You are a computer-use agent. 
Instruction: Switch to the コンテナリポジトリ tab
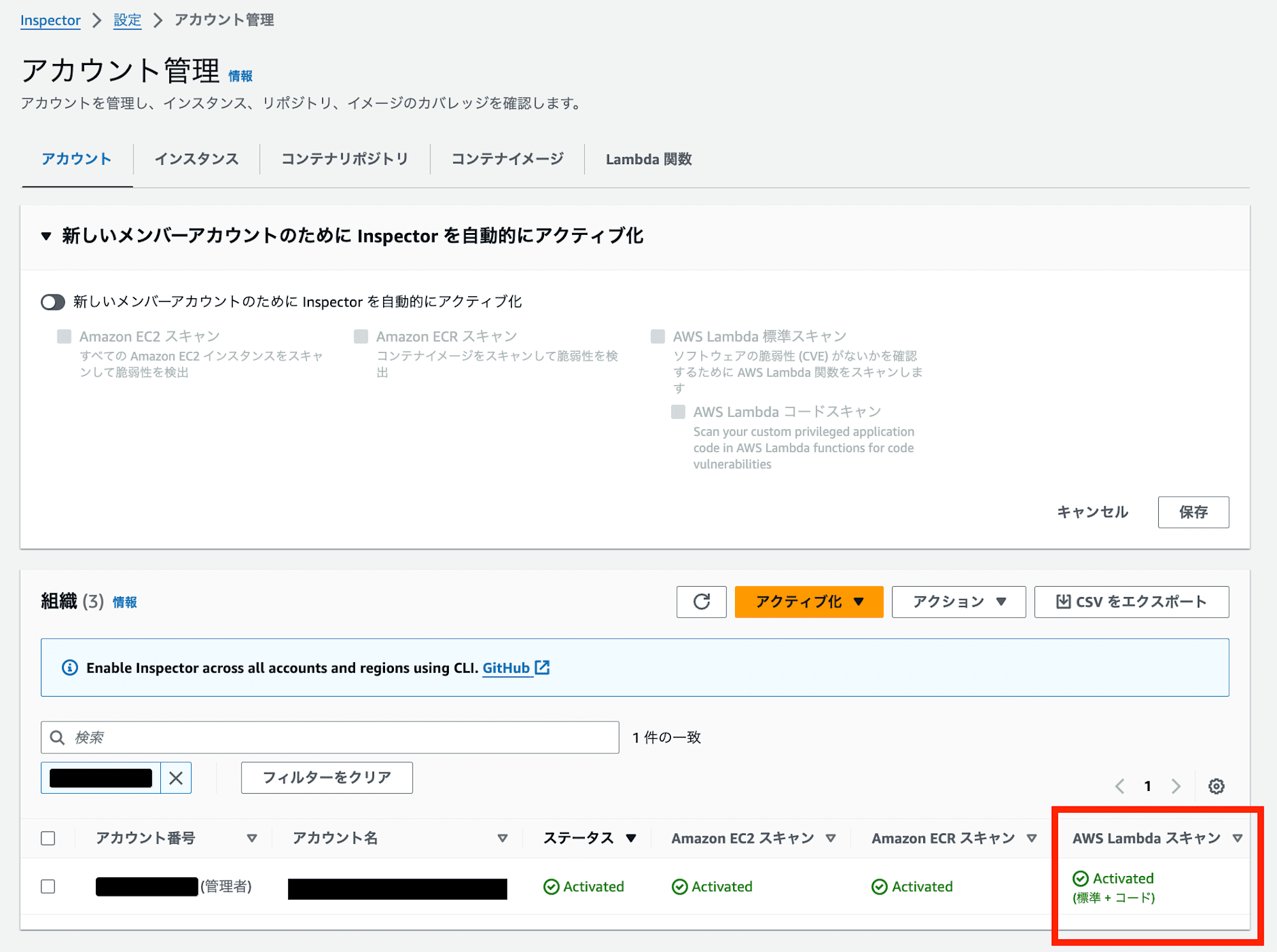[x=345, y=159]
